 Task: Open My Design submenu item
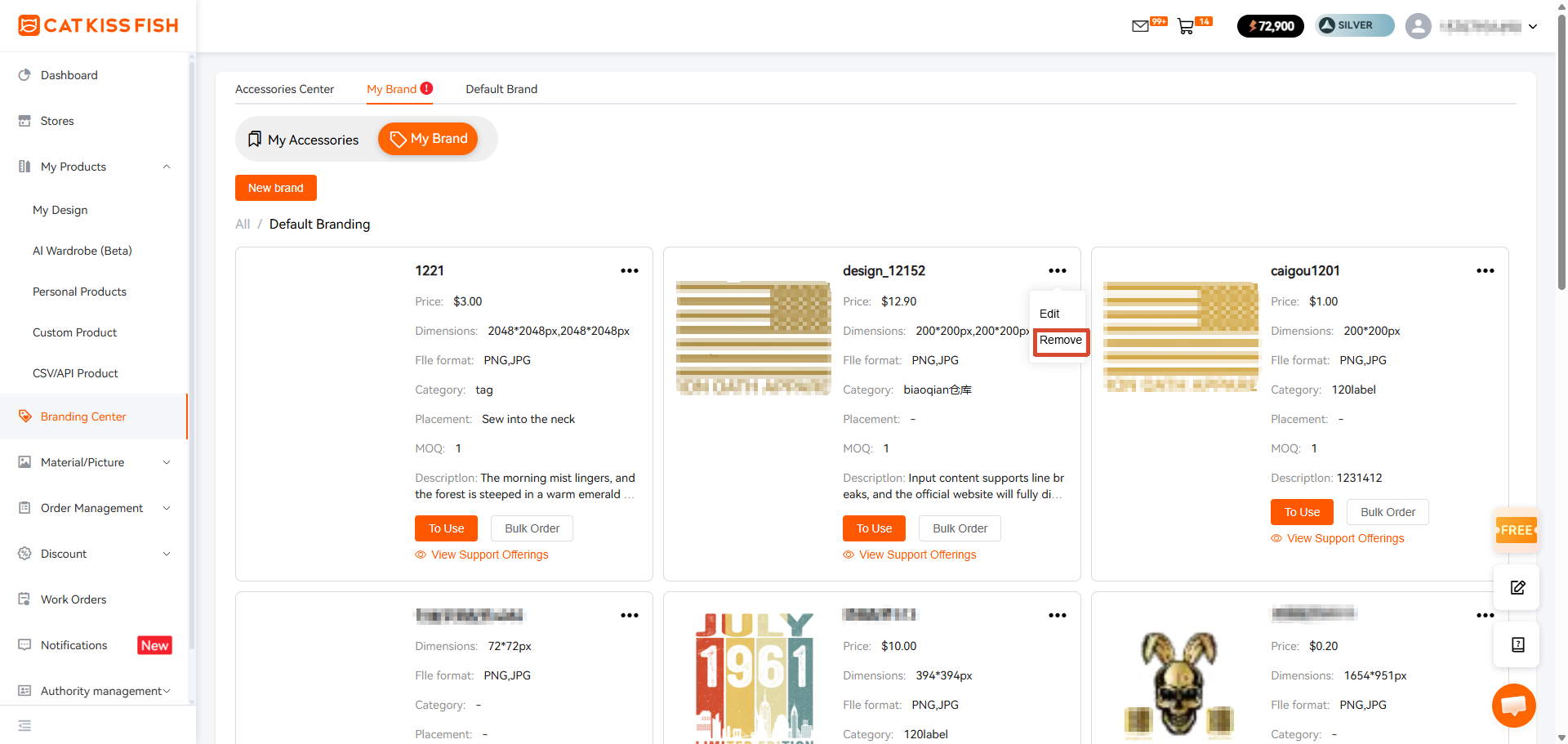60,210
